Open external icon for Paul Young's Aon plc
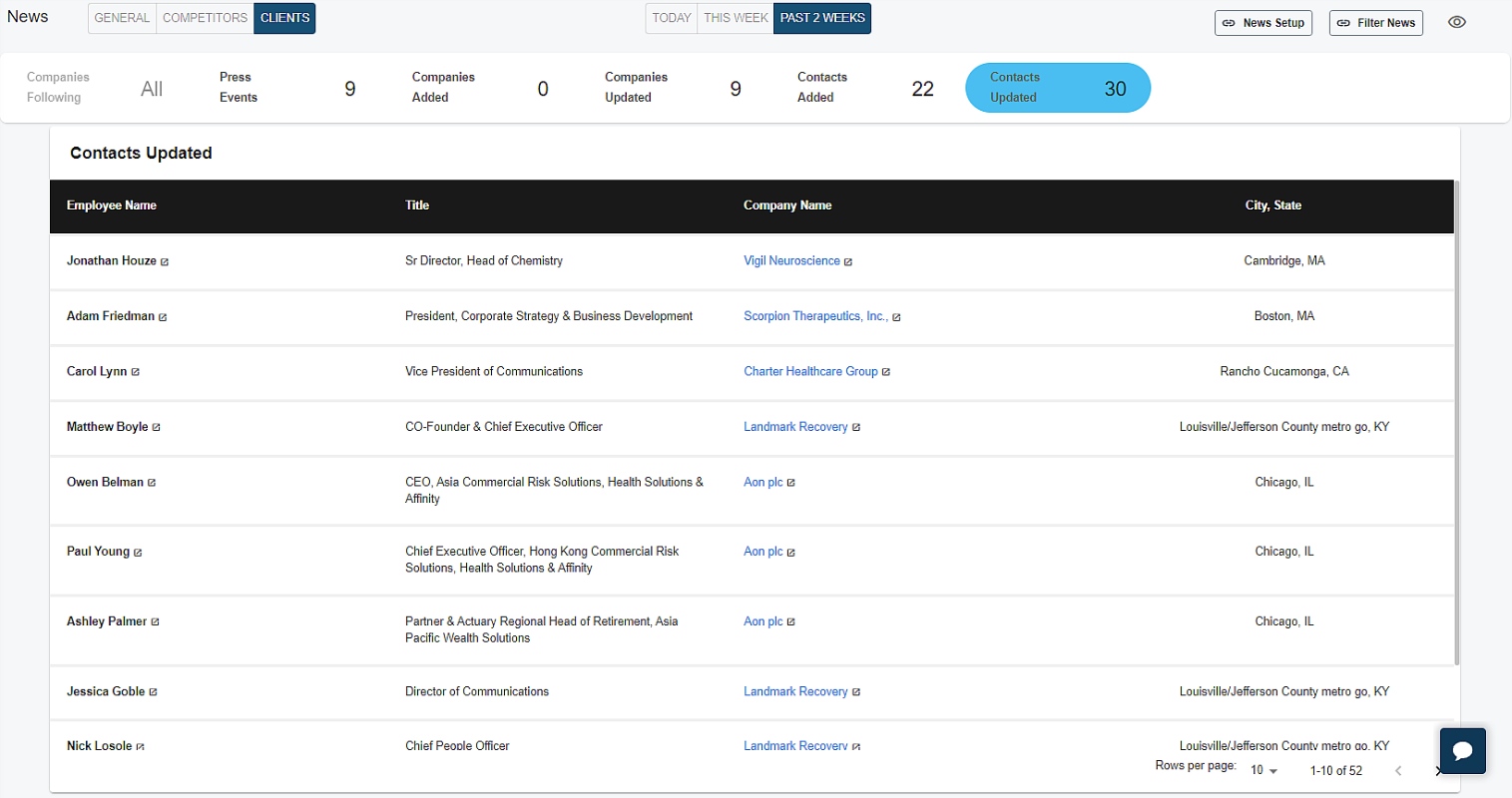The image size is (1512, 798). (x=791, y=553)
